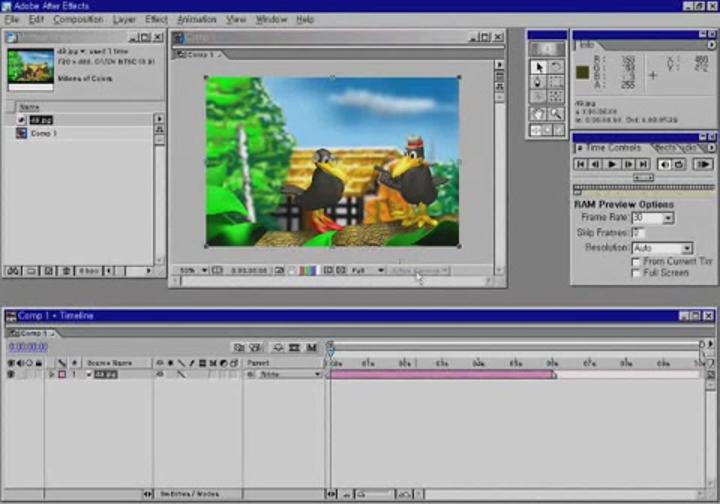Expand the layer 1 properties triangle
Viewport: 720px width, 504px height.
(x=51, y=375)
